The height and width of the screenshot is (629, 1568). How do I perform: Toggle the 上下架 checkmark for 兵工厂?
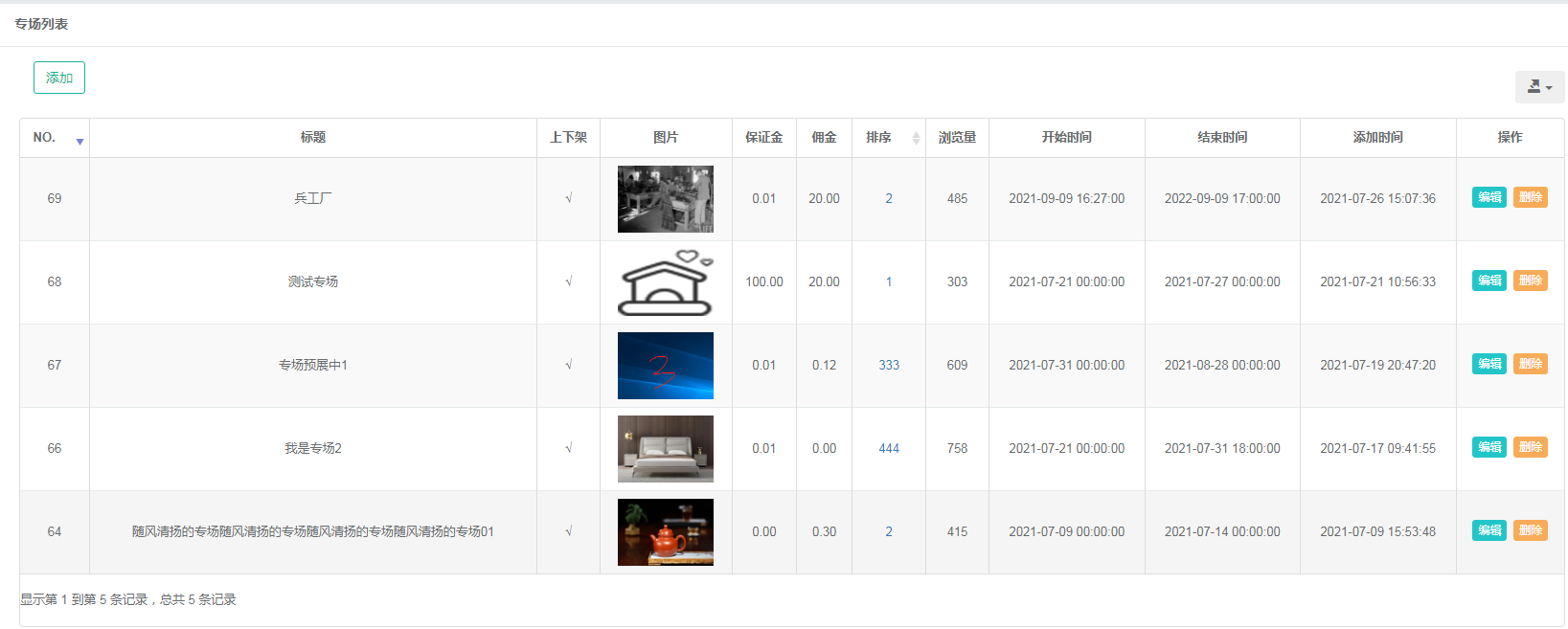tap(569, 199)
